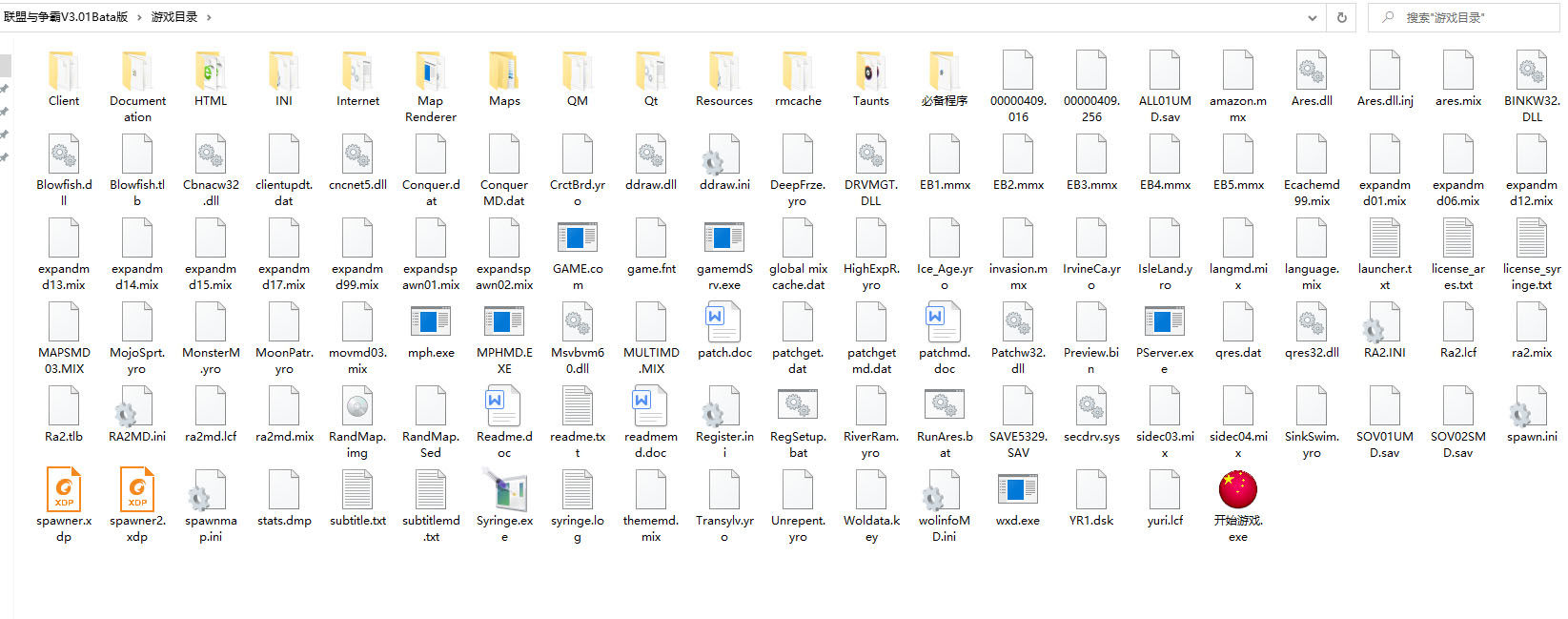This screenshot has height=619, width=1568.
Task: Select the BINKW32.DLL file icon
Action: click(1532, 70)
